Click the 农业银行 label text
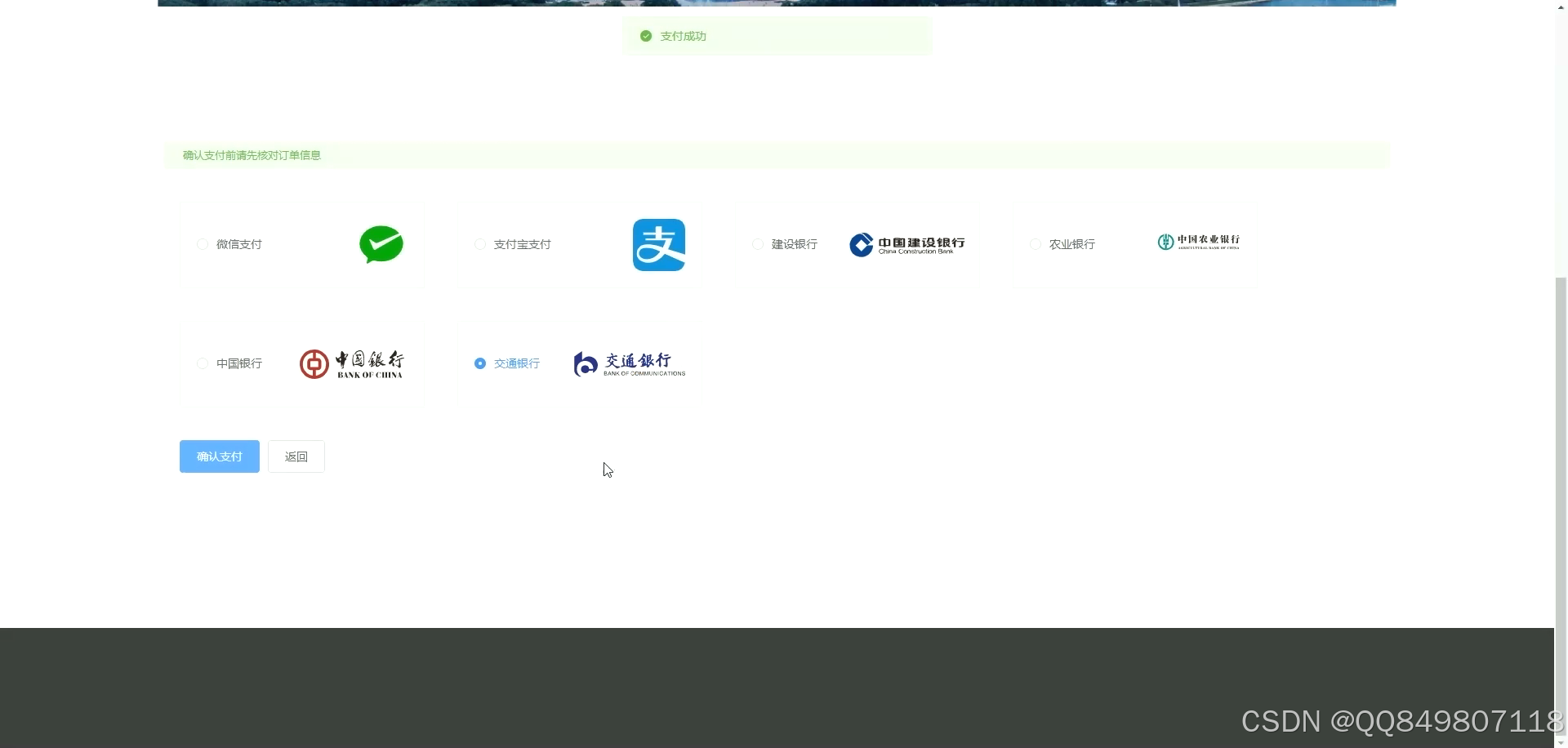The width and height of the screenshot is (1568, 748). (1072, 244)
